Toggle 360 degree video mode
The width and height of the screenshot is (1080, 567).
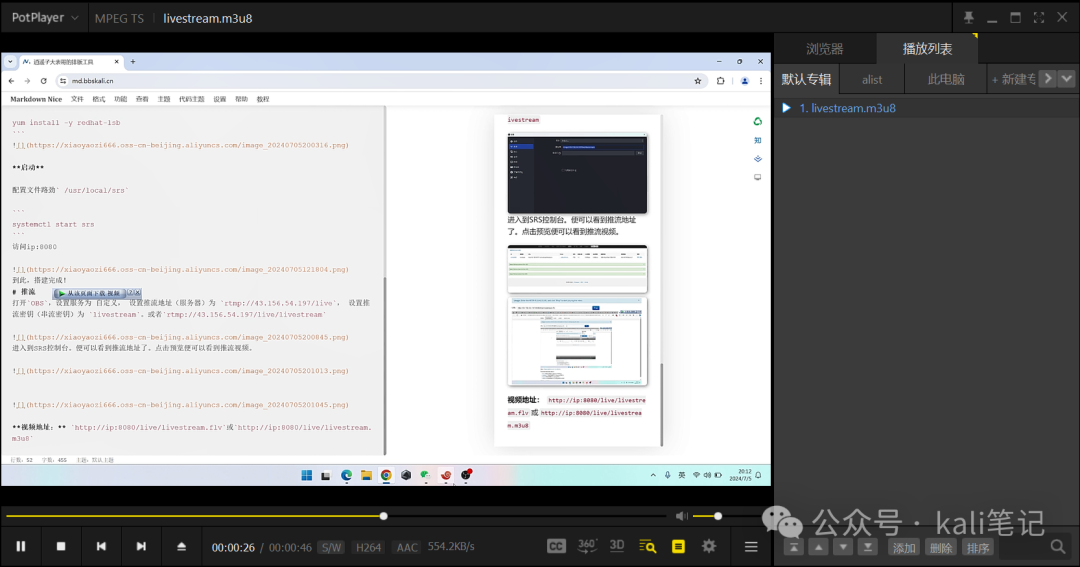tap(587, 546)
